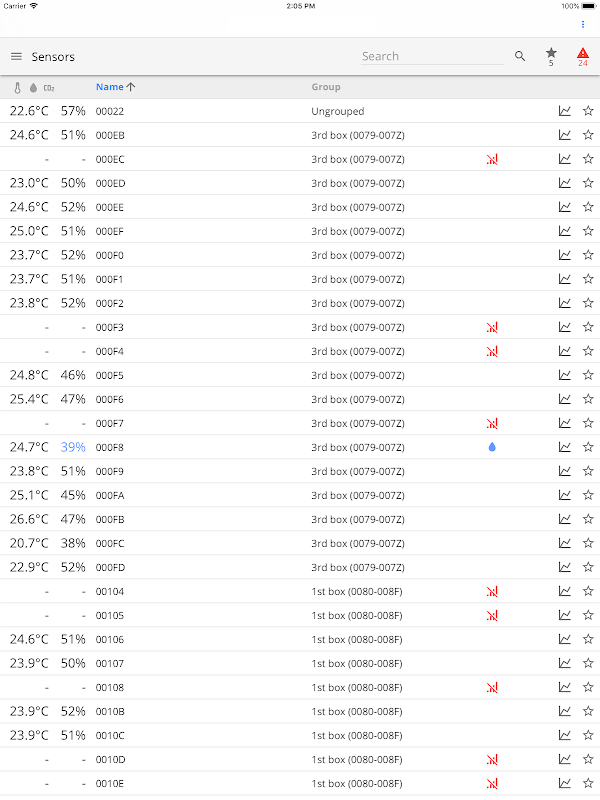Open chart for sensor 00022
The image size is (600, 800).
[565, 111]
